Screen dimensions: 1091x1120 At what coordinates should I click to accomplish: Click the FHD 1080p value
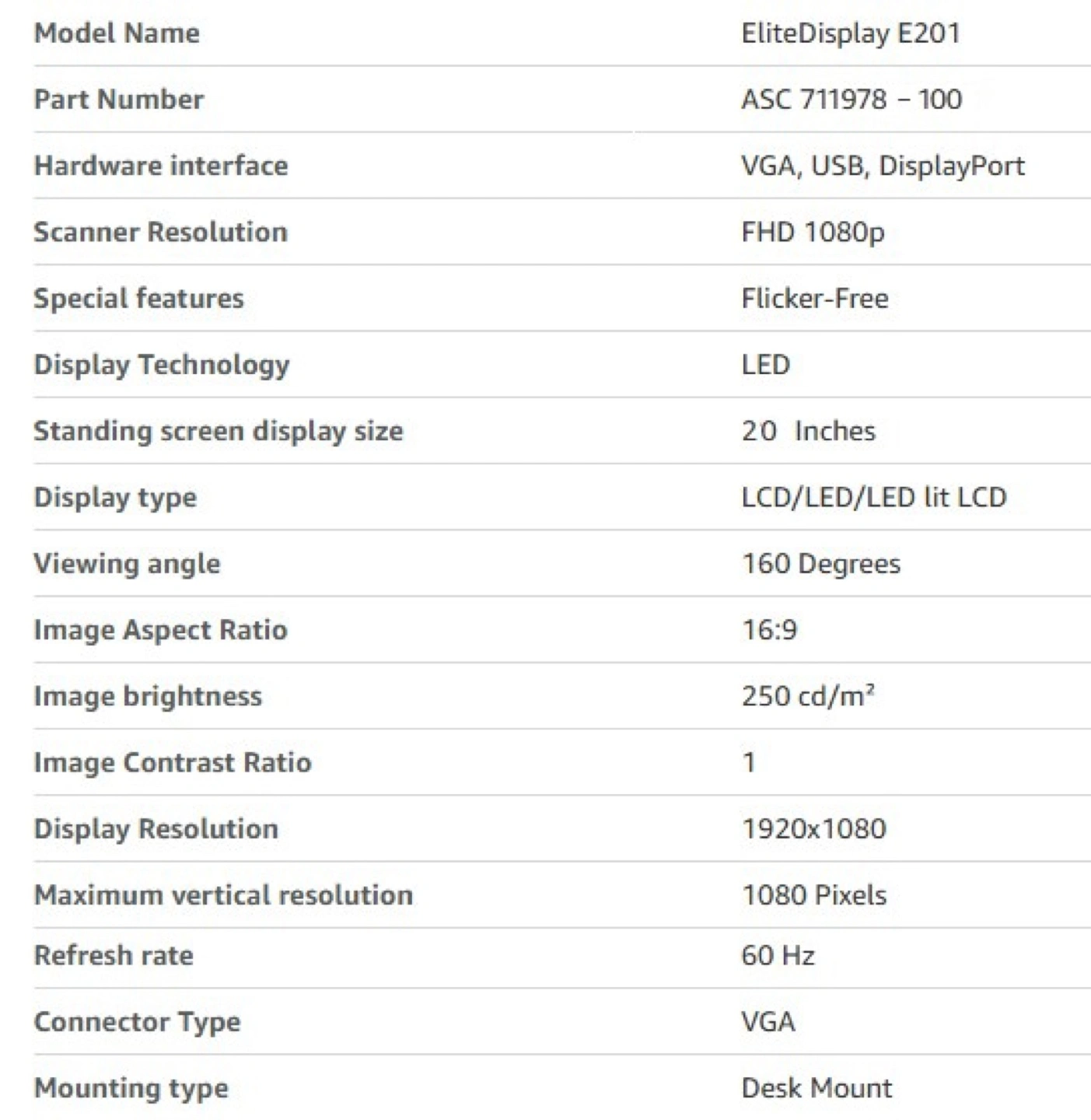click(813, 232)
